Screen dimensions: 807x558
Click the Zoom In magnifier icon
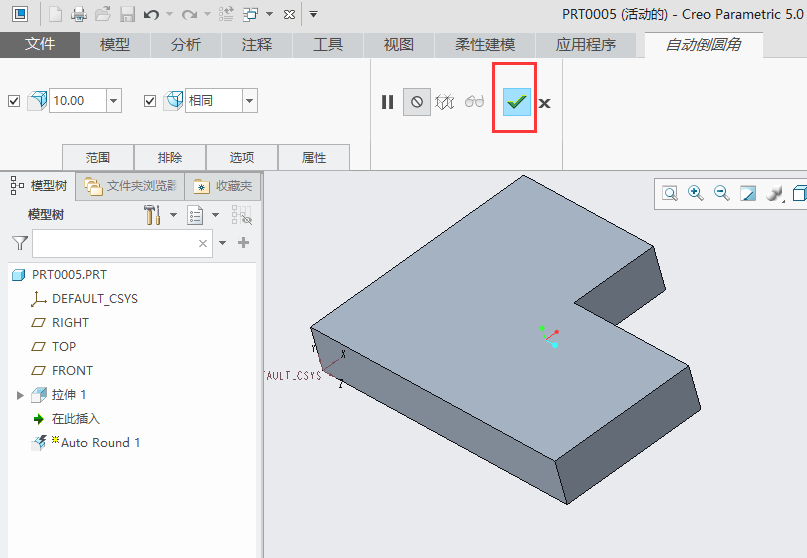pos(695,193)
